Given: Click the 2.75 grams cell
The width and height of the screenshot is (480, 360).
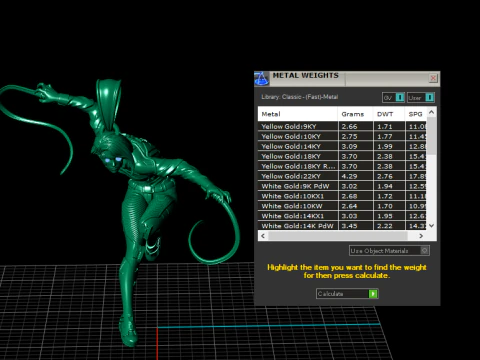Looking at the screenshot, I should (355, 136).
